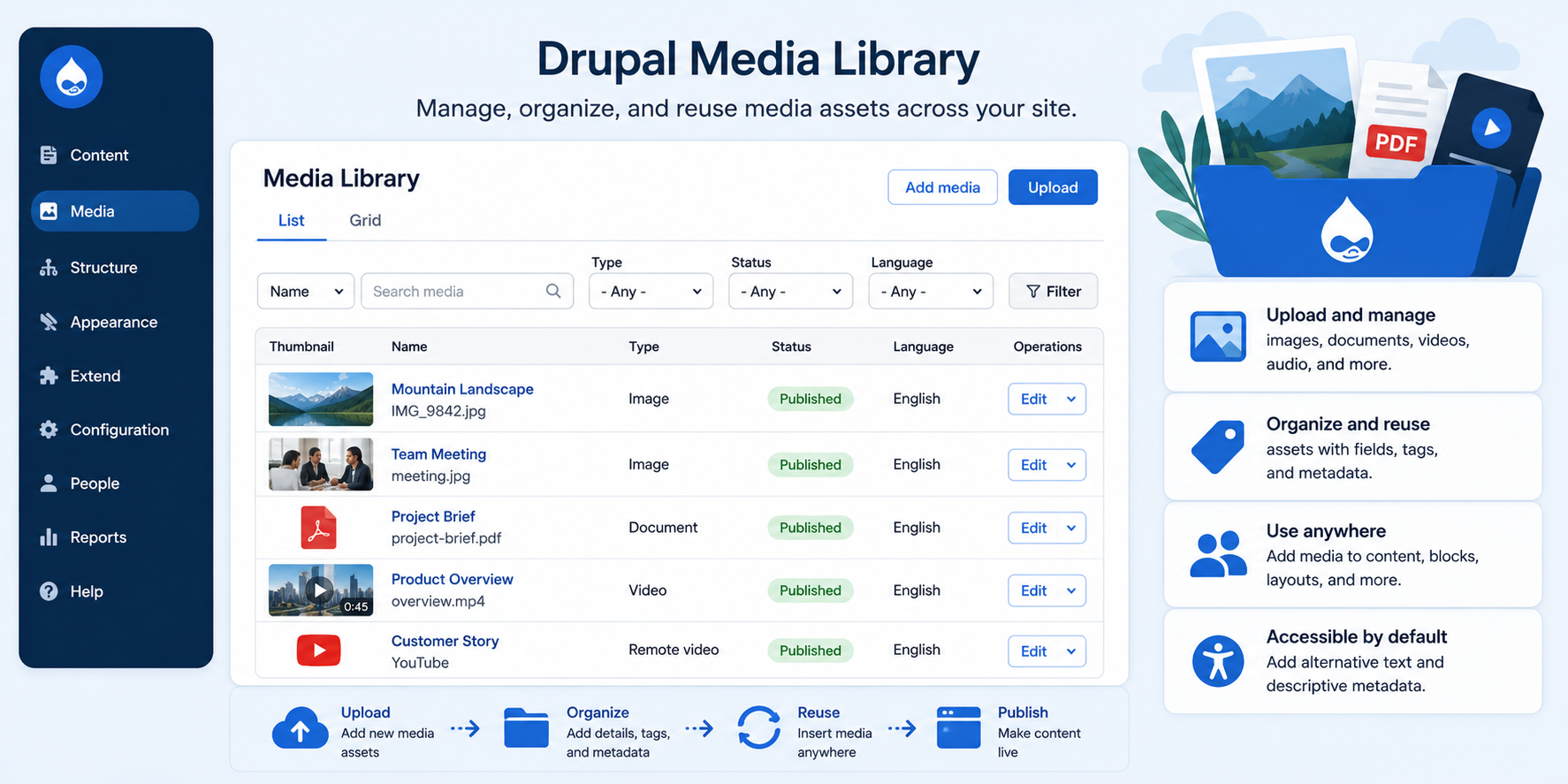Screen dimensions: 1568x784
Task: Click the People person icon
Action: tap(49, 483)
